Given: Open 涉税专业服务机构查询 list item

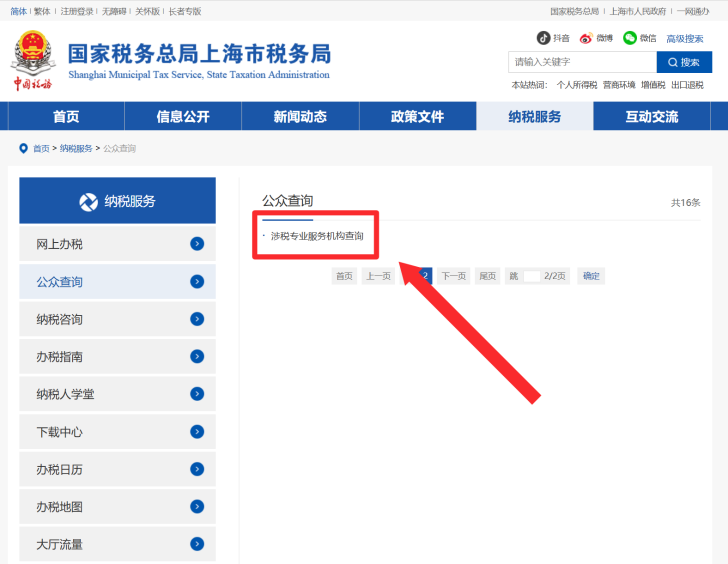Looking at the screenshot, I should point(317,236).
